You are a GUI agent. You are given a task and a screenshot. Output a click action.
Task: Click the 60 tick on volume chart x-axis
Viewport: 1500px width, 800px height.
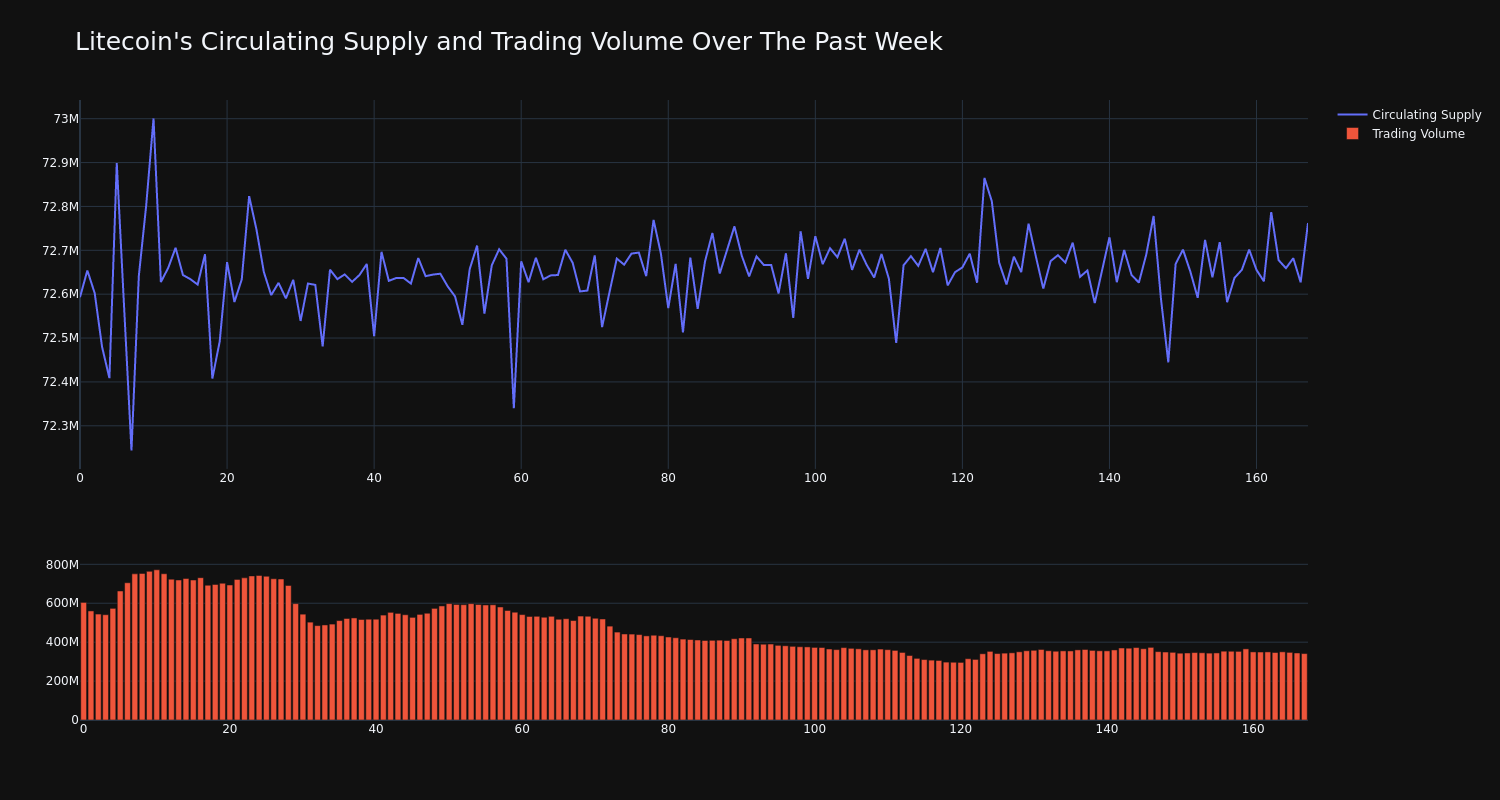522,729
